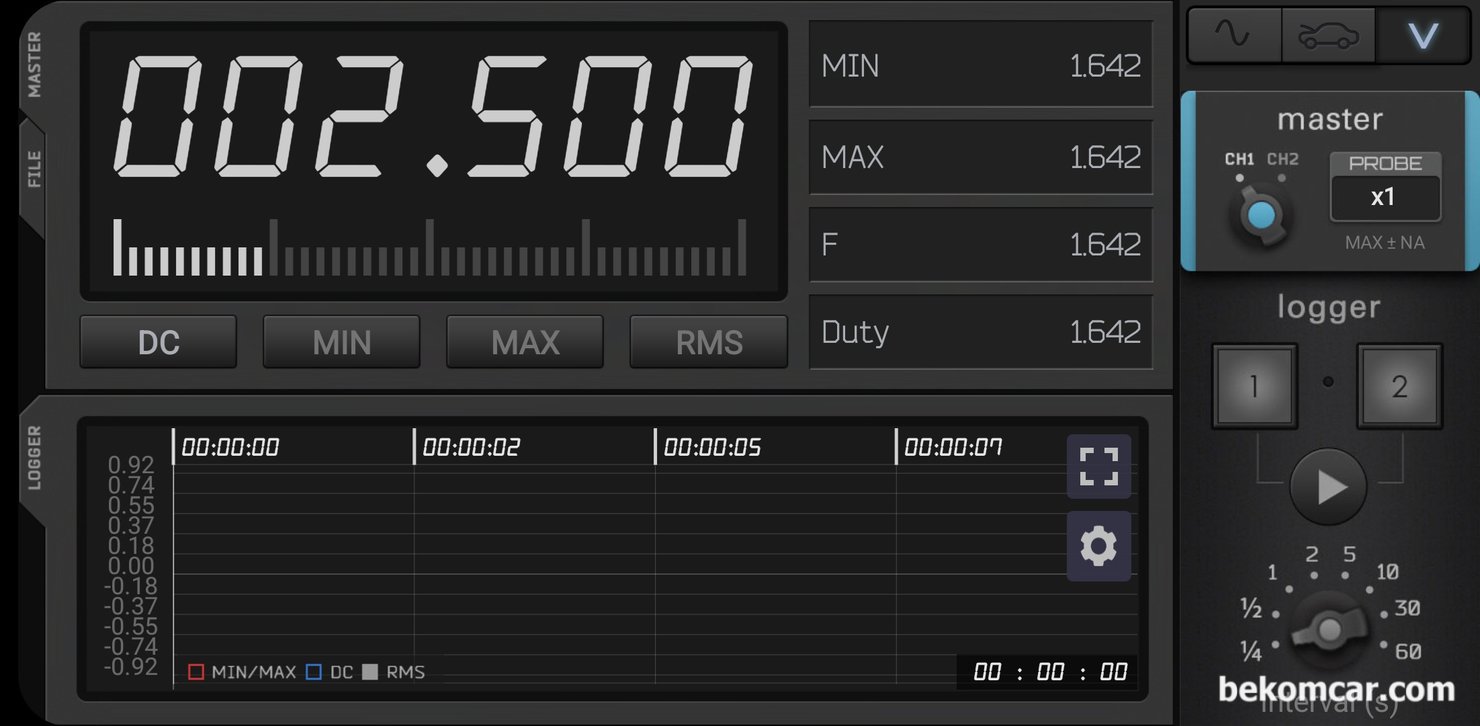
Task: Click the MAX 1.642 readout row
Action: pyautogui.click(x=980, y=157)
